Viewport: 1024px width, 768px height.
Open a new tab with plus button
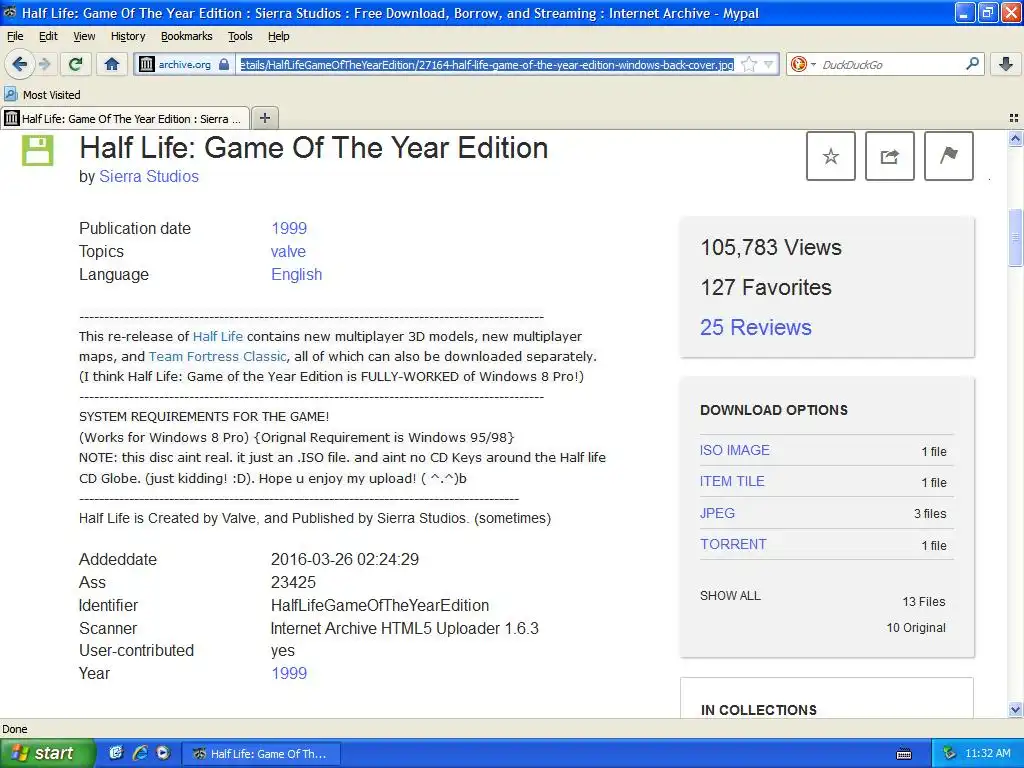click(x=264, y=118)
